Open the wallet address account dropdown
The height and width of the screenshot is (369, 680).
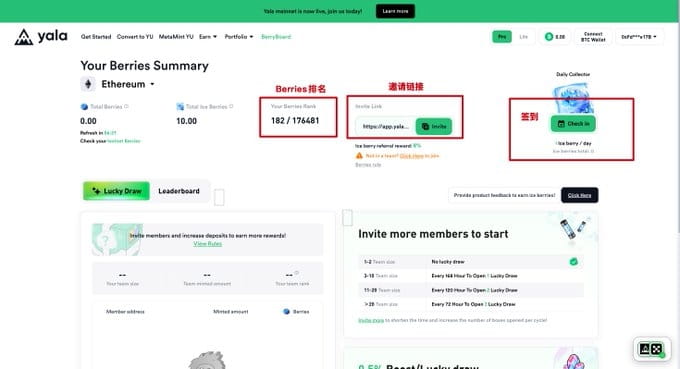coord(639,37)
